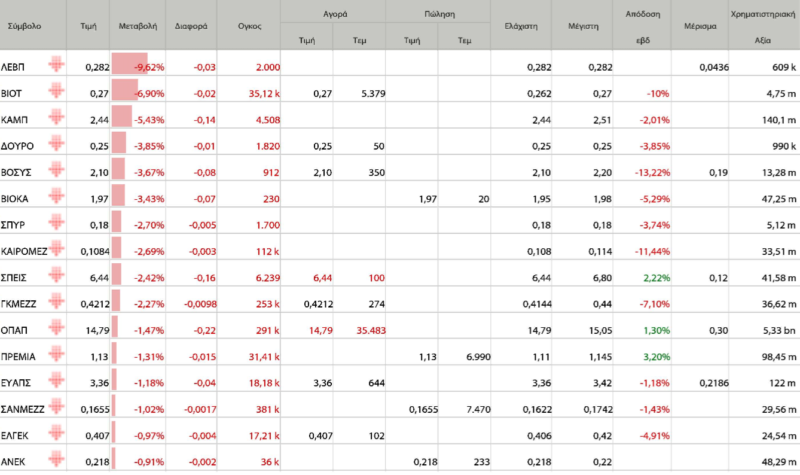800x475 pixels.
Task: Click the red plus icon beside ΒΙΟΤ
Action: (x=55, y=92)
